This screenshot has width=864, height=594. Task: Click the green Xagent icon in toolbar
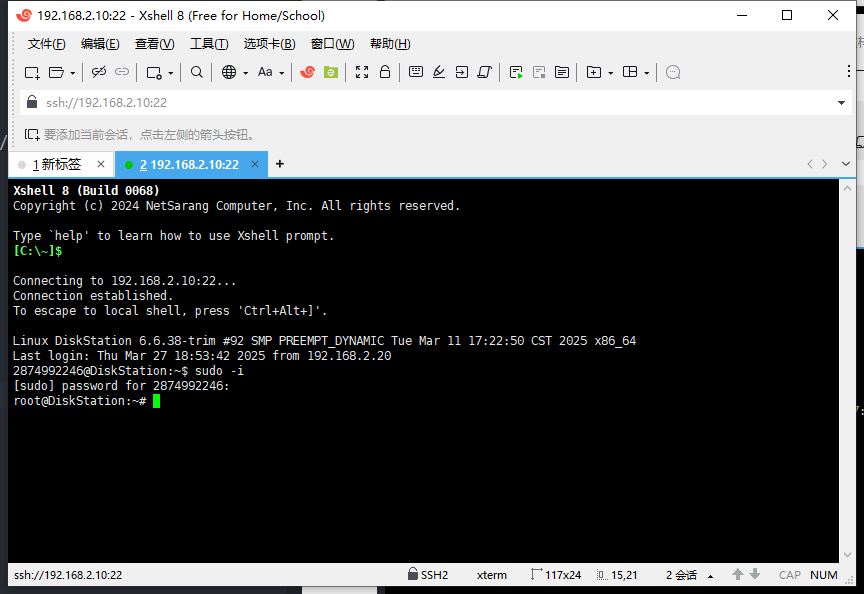pyautogui.click(x=331, y=72)
